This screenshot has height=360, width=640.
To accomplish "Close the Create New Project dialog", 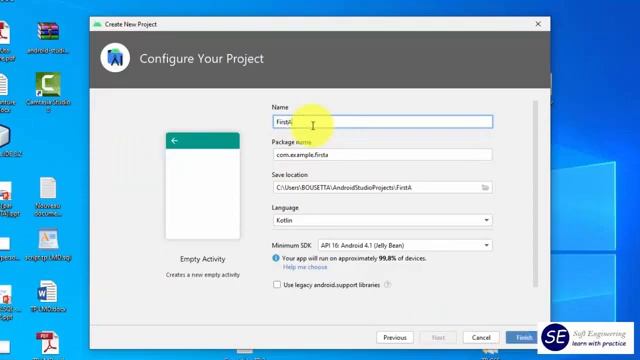I will coord(538,24).
